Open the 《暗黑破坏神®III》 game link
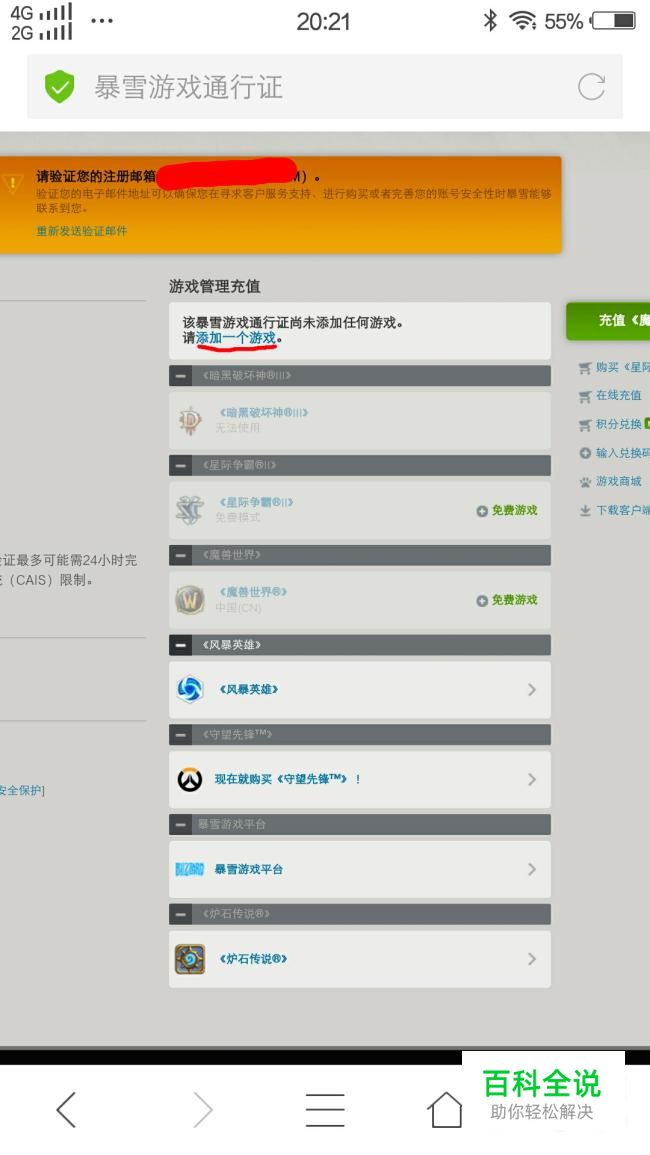The height and width of the screenshot is (1155, 650). [x=264, y=412]
